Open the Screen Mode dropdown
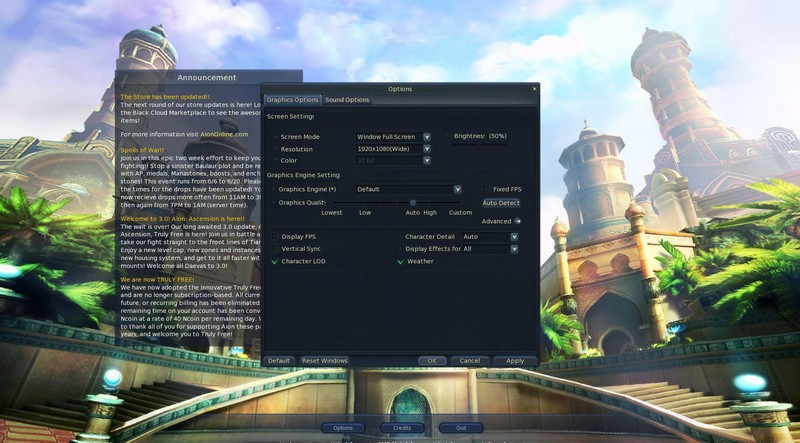 coord(426,136)
